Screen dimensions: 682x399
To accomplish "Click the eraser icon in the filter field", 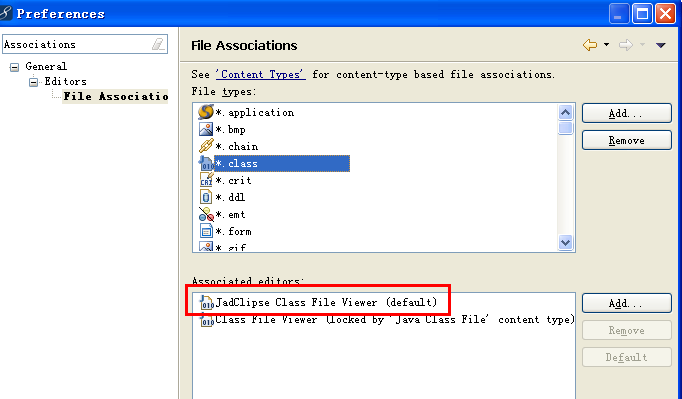I will (x=158, y=44).
